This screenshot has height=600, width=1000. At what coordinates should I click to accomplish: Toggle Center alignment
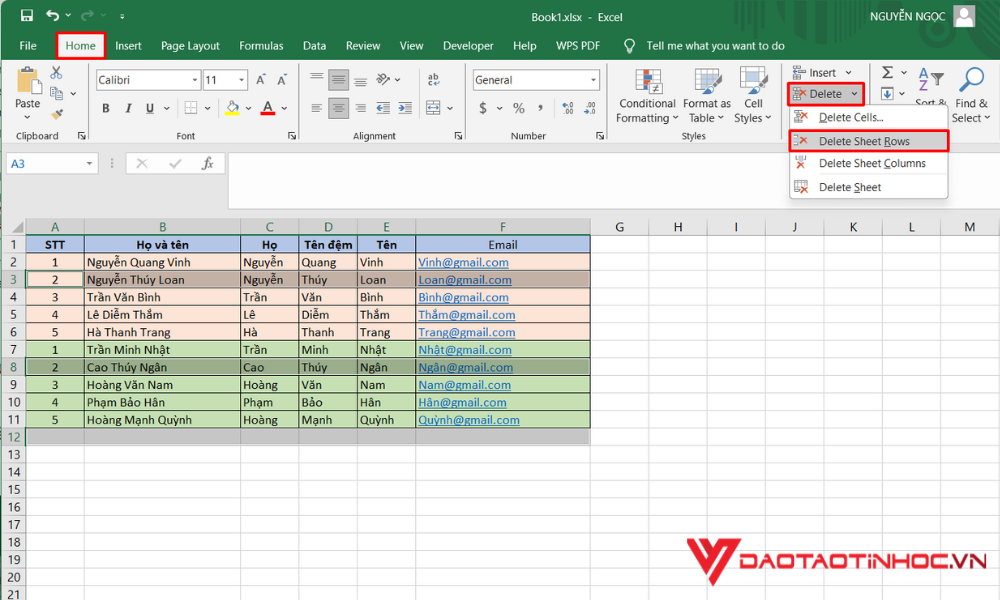(x=338, y=108)
